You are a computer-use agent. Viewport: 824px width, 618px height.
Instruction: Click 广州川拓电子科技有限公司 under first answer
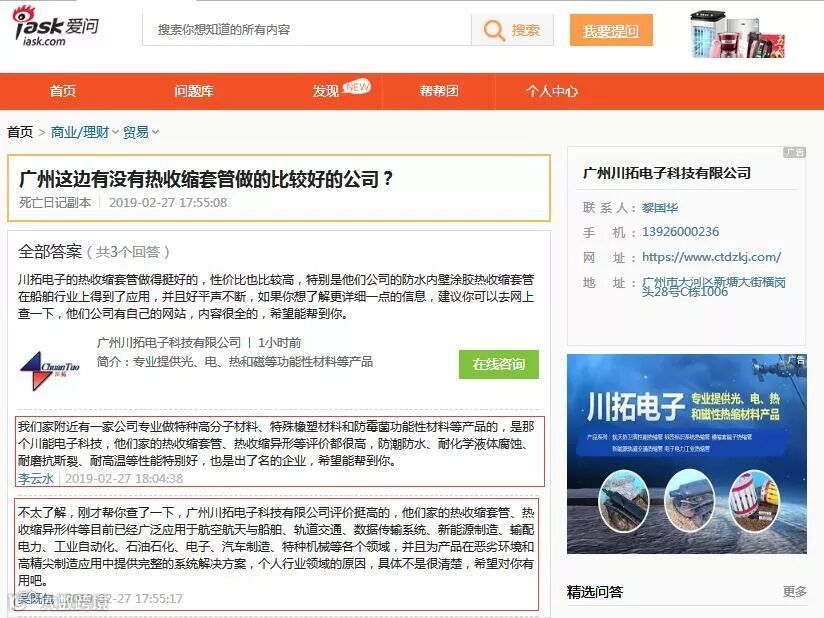pos(169,343)
